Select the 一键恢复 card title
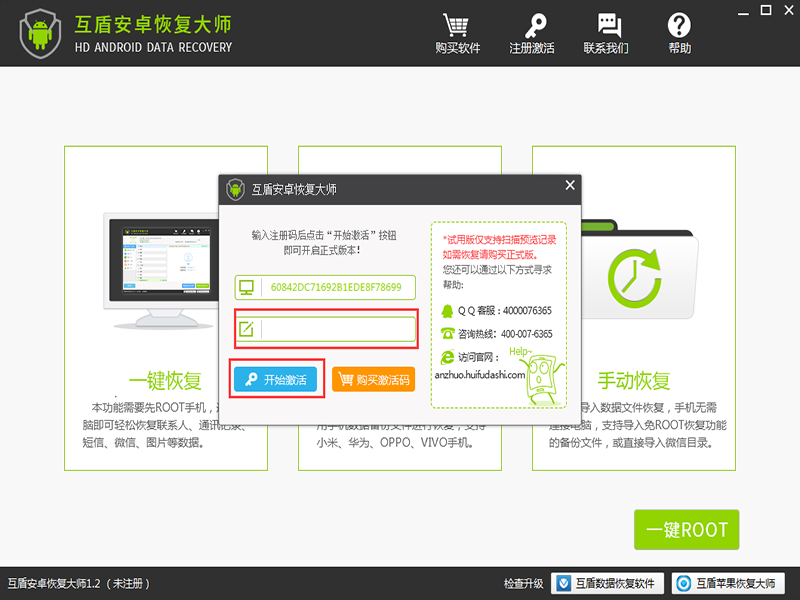The image size is (800, 600). tap(165, 381)
